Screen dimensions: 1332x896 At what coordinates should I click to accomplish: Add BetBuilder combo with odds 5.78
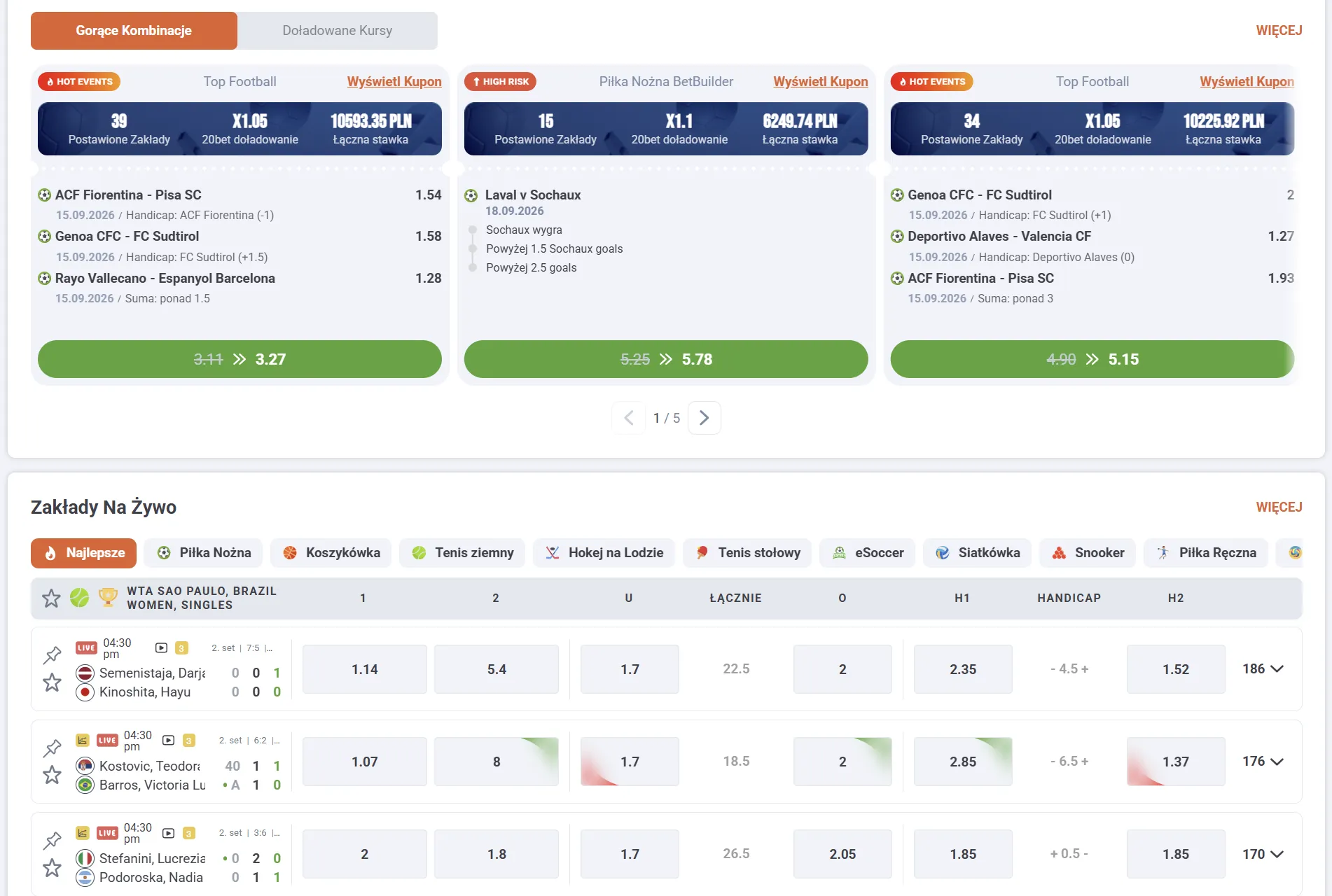coord(666,359)
